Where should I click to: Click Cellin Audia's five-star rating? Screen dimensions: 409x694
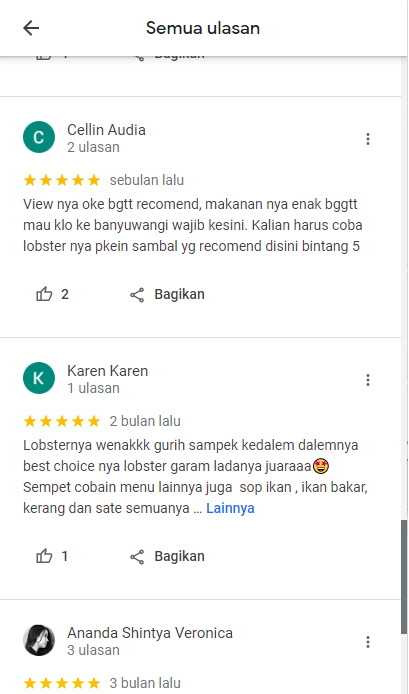tap(62, 180)
